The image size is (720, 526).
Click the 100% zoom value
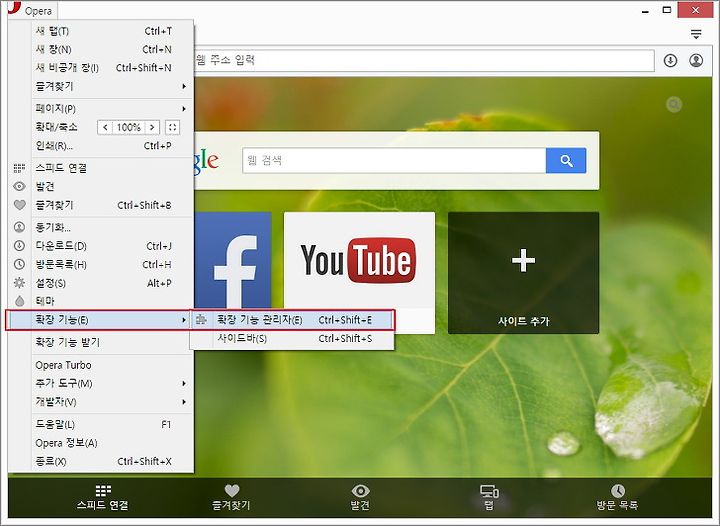click(129, 127)
